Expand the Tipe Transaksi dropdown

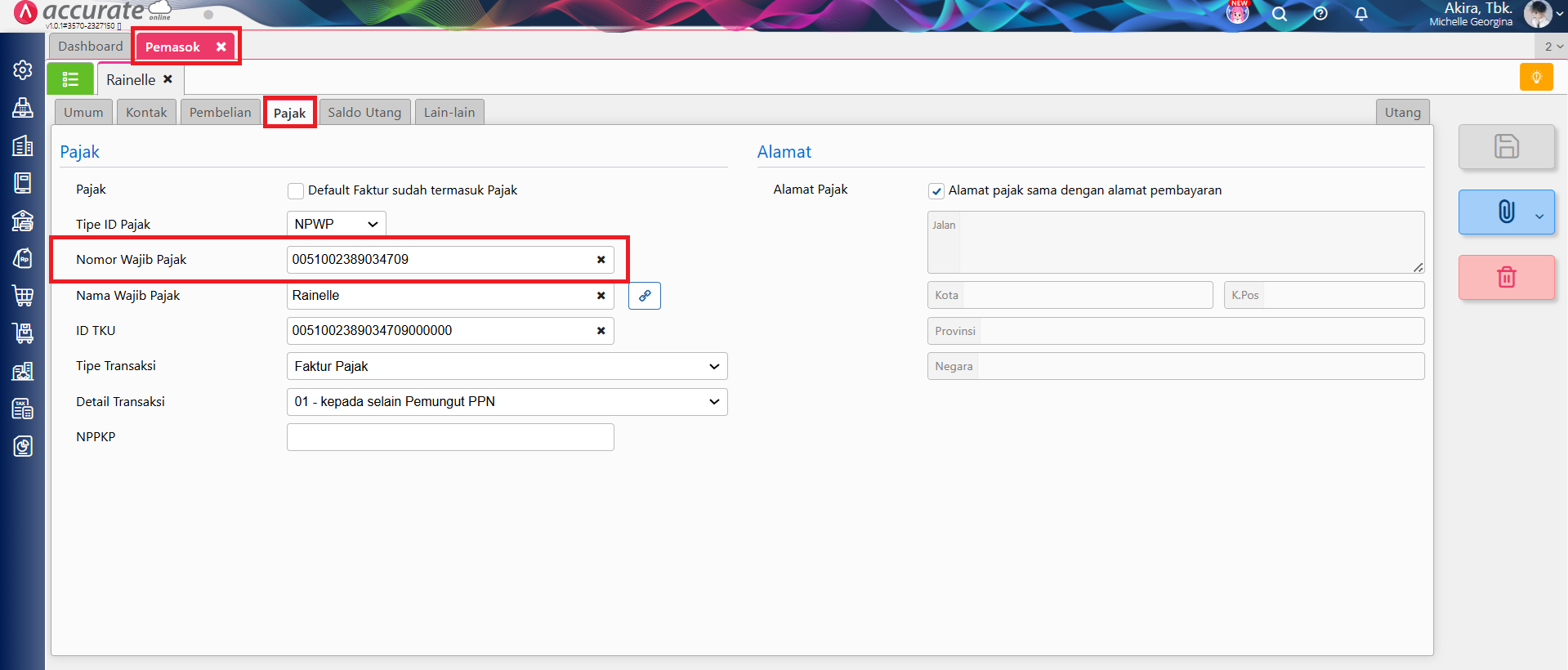coord(507,366)
